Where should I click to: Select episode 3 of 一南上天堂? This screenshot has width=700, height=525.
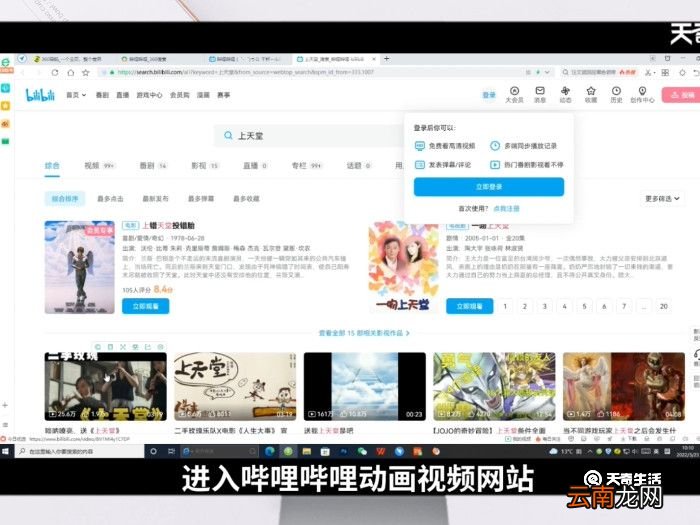545,306
